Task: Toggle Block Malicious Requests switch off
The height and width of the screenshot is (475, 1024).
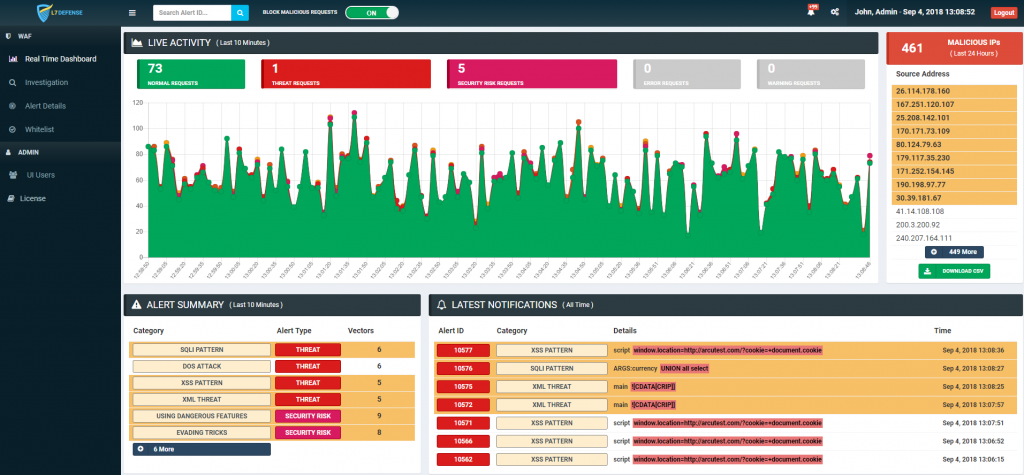Action: point(372,12)
